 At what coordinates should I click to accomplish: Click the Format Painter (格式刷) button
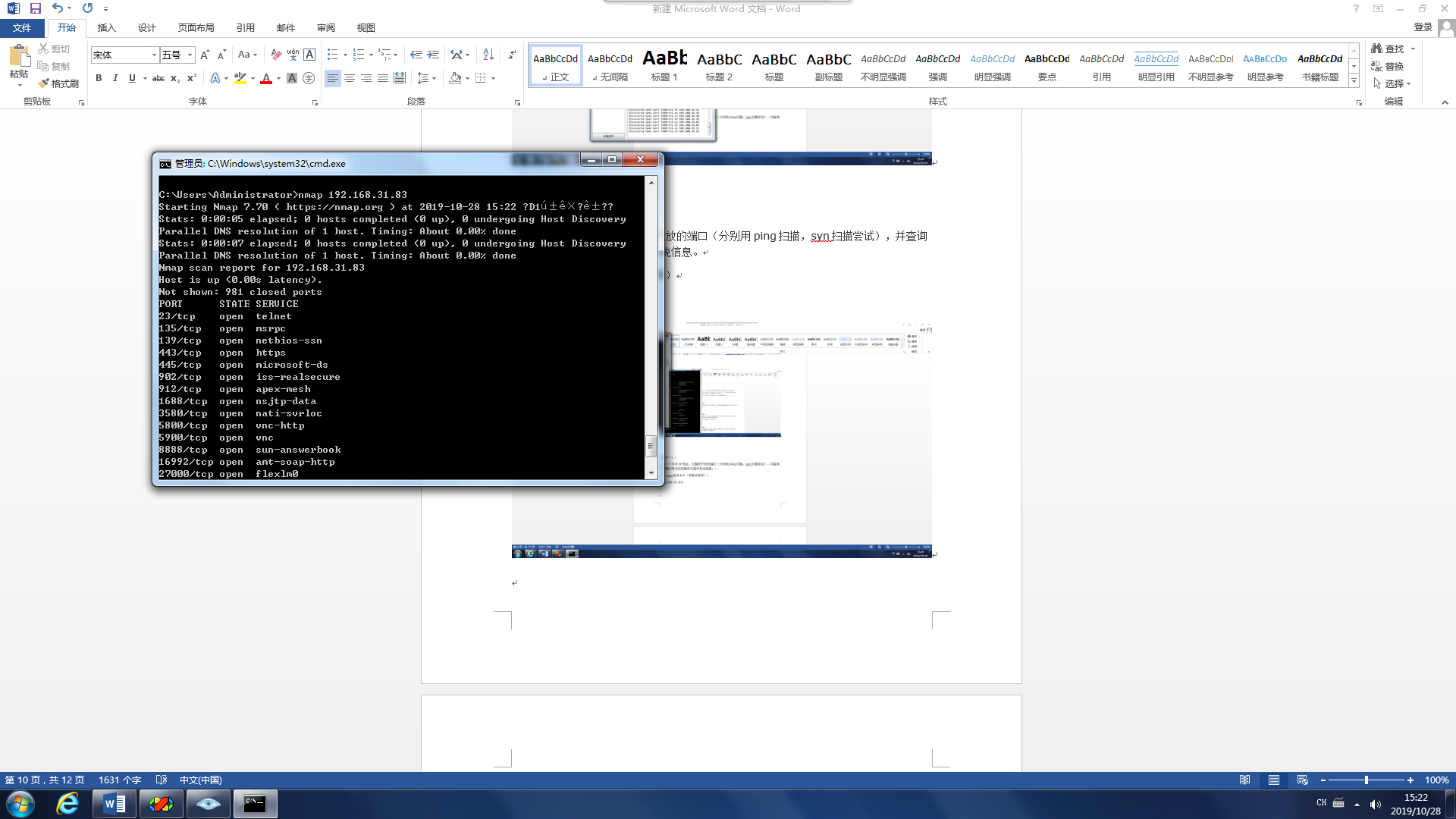pos(59,83)
